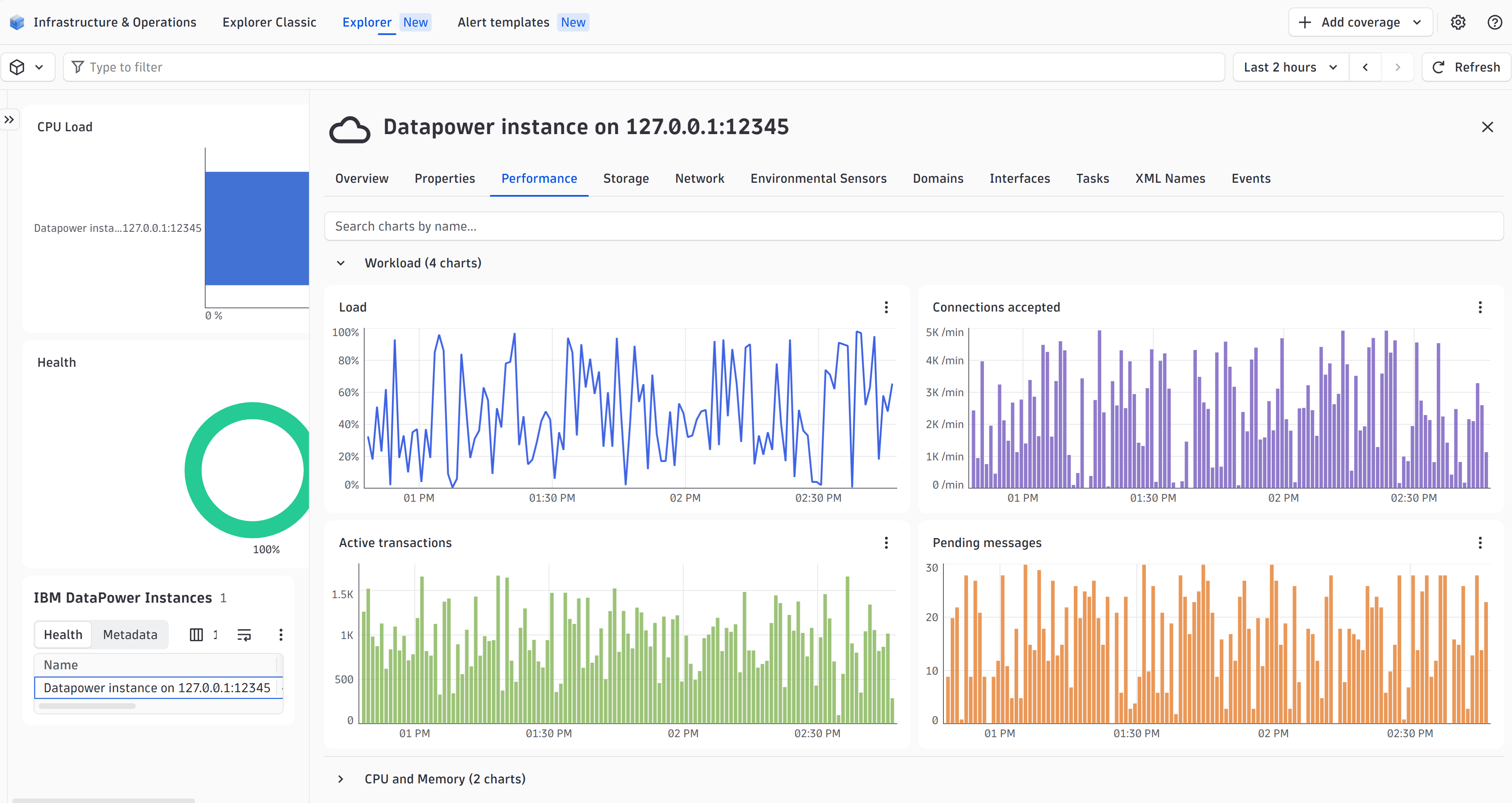Select Datapower instance on 127.0.0.1:12345 table row
Screen dimensions: 1512x803
pos(159,687)
